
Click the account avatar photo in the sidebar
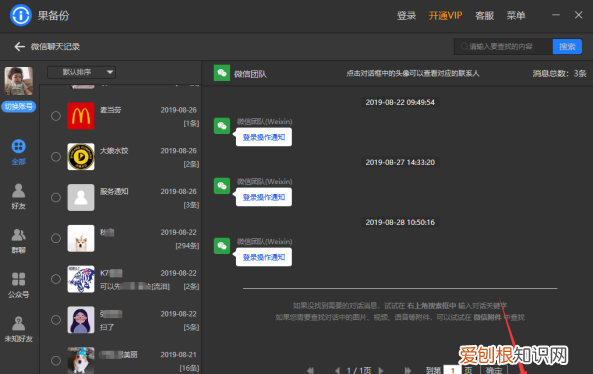[19, 81]
